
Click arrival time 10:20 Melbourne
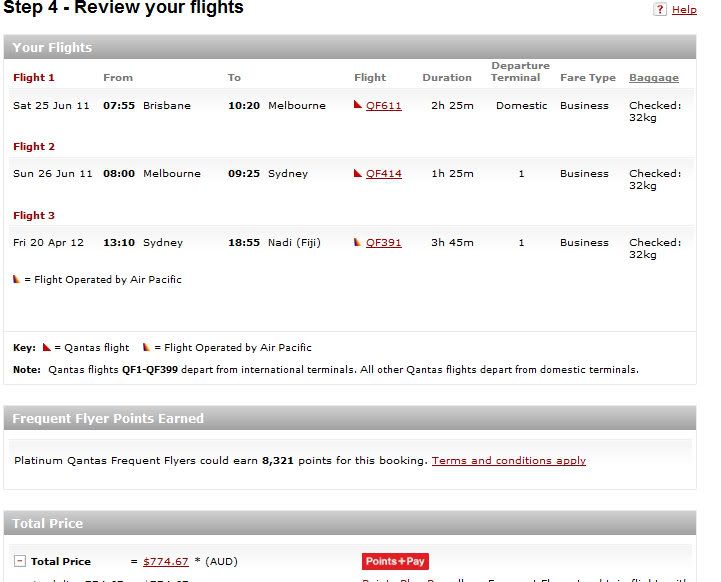click(277, 106)
